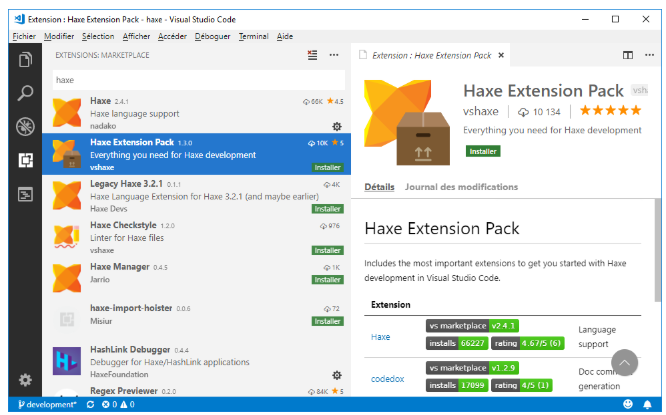
Task: Click the scroll-to-top round arrow button
Action: [x=624, y=362]
